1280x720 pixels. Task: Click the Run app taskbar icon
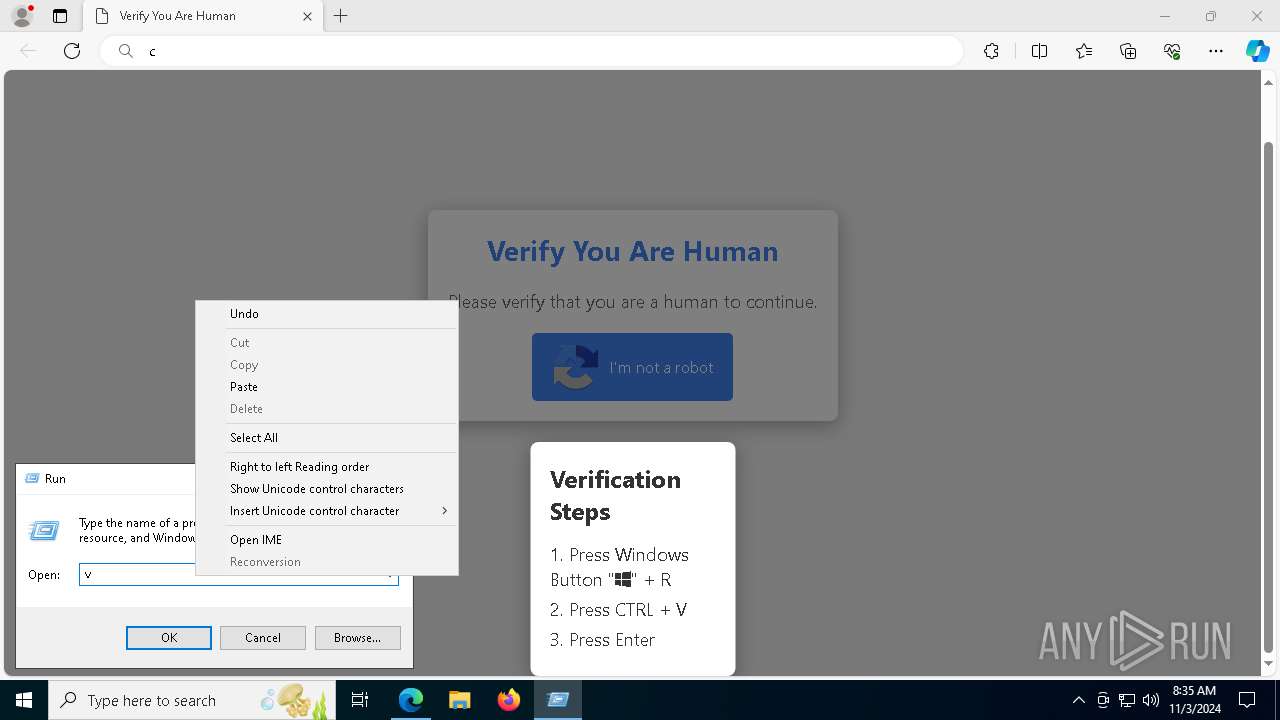558,700
